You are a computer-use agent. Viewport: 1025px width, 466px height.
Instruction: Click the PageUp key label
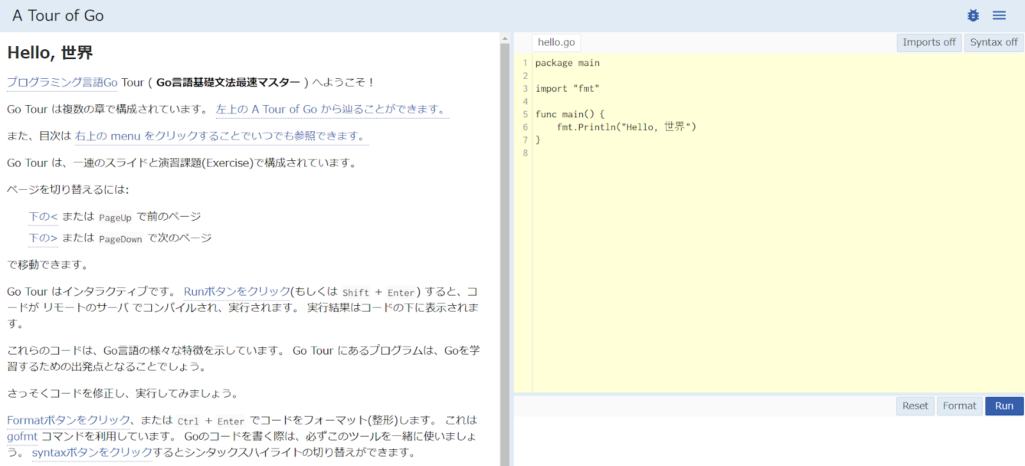(115, 217)
